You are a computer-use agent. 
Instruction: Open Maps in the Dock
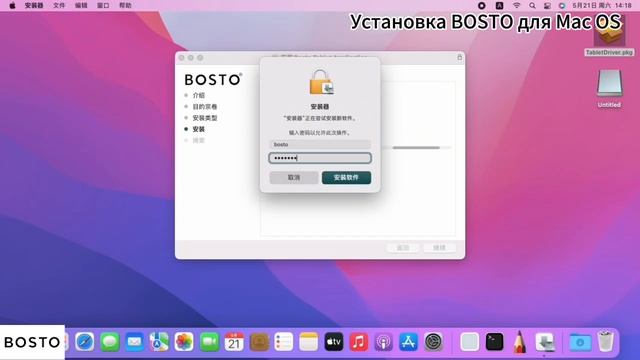pyautogui.click(x=159, y=342)
